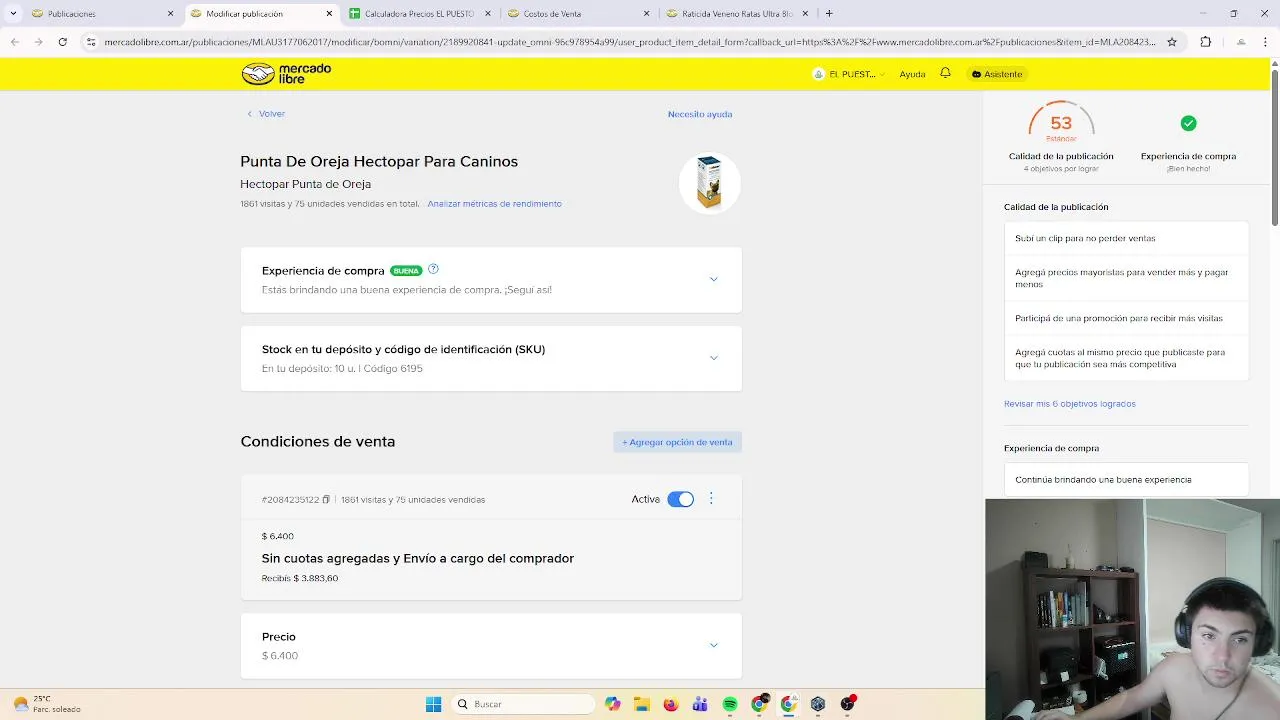Click the Recibís $ 3.883,60 text
This screenshot has width=1280, height=720.
tap(300, 578)
